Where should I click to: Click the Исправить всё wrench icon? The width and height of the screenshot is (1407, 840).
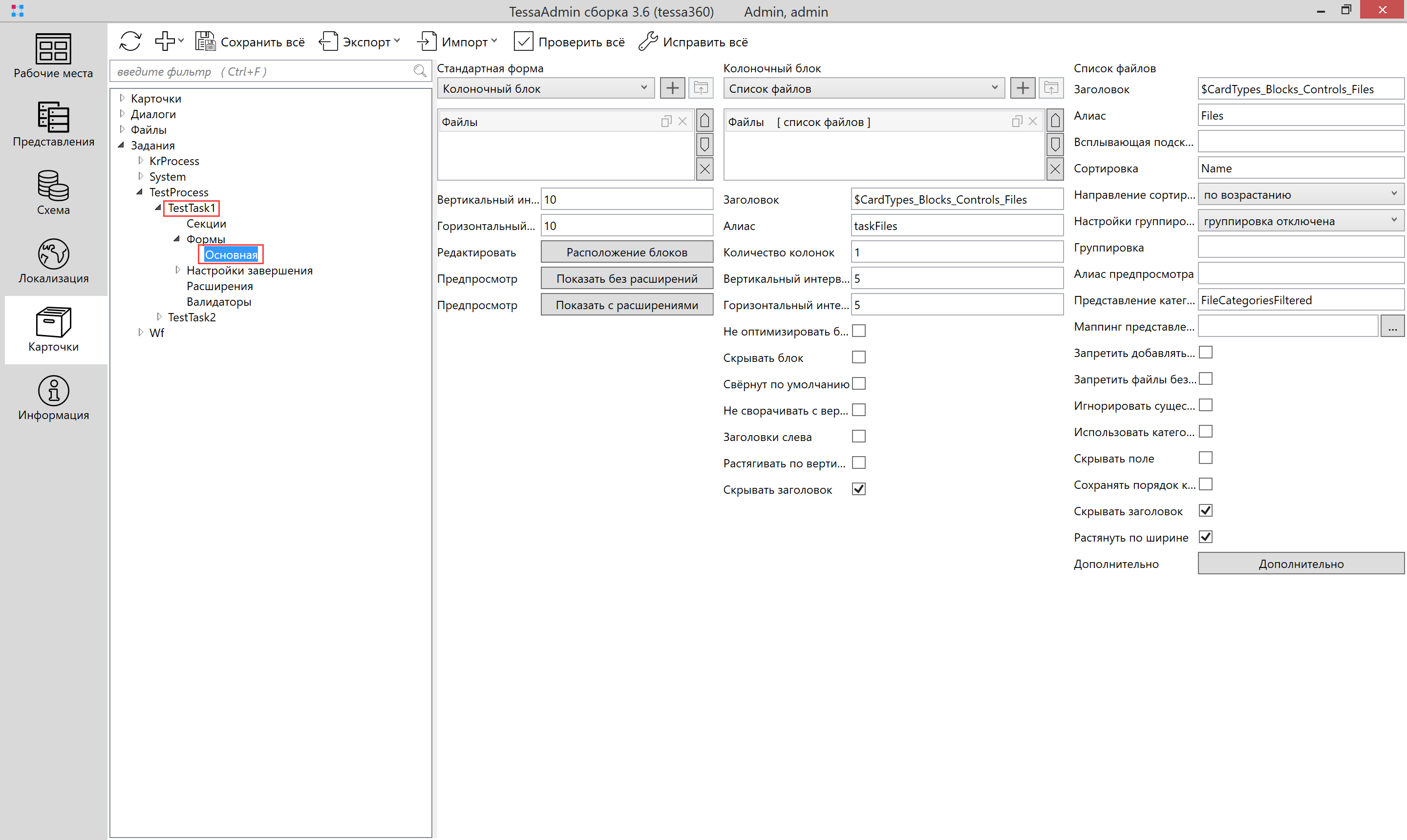coord(648,42)
